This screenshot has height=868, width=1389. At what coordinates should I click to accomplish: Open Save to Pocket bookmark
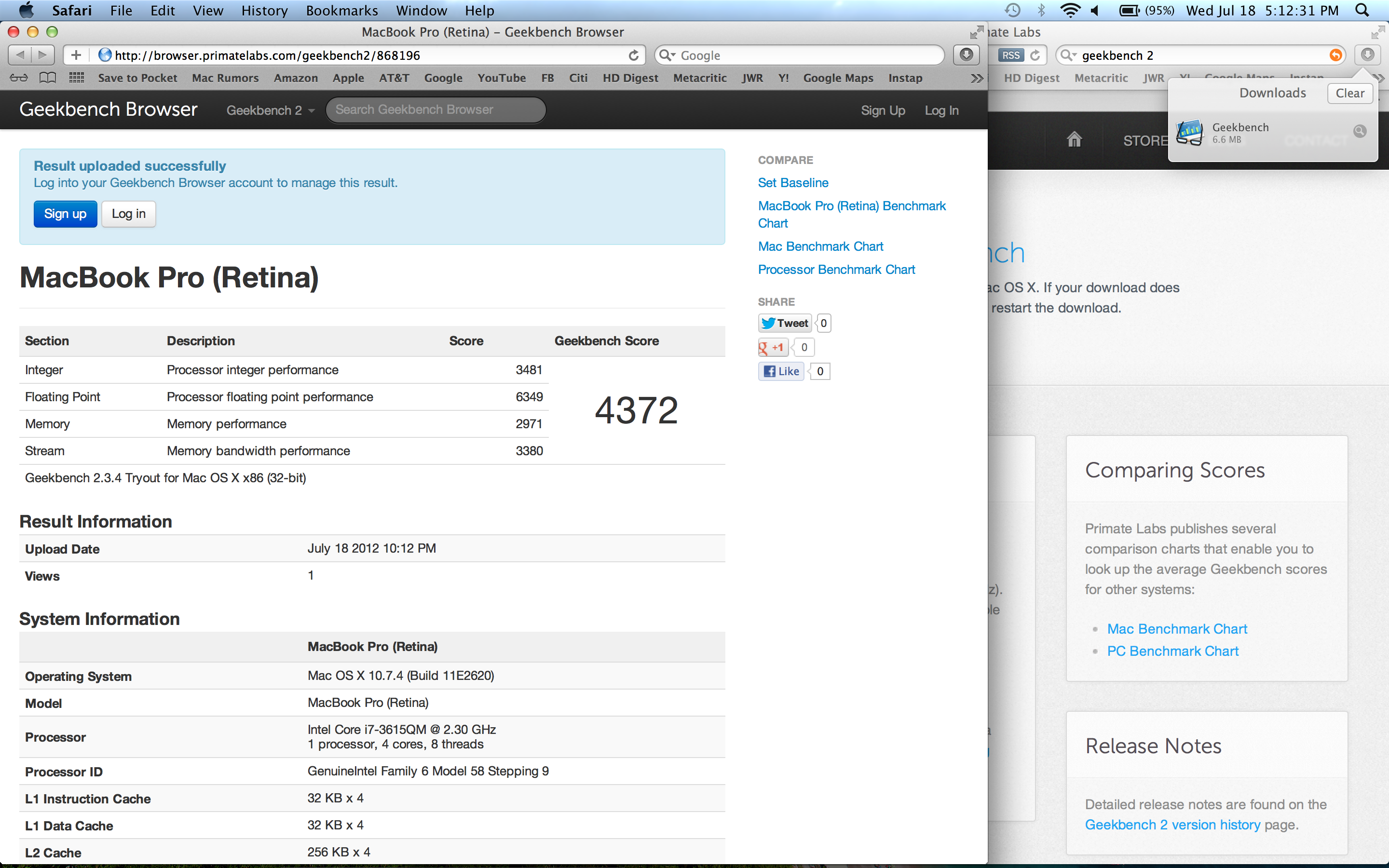point(138,78)
